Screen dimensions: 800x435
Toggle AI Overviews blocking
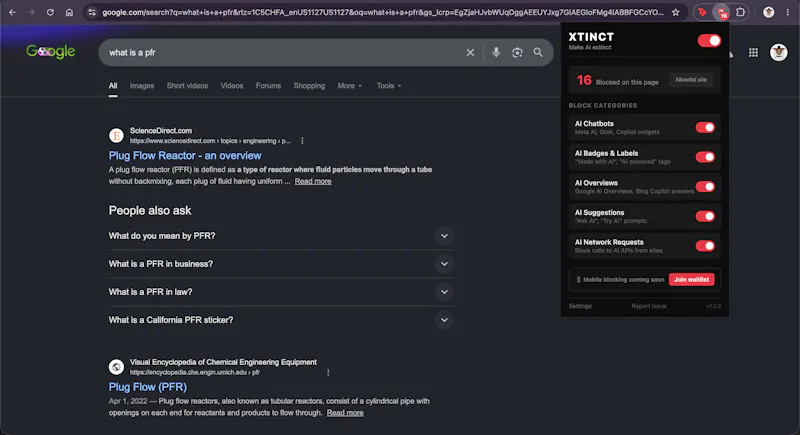point(705,187)
